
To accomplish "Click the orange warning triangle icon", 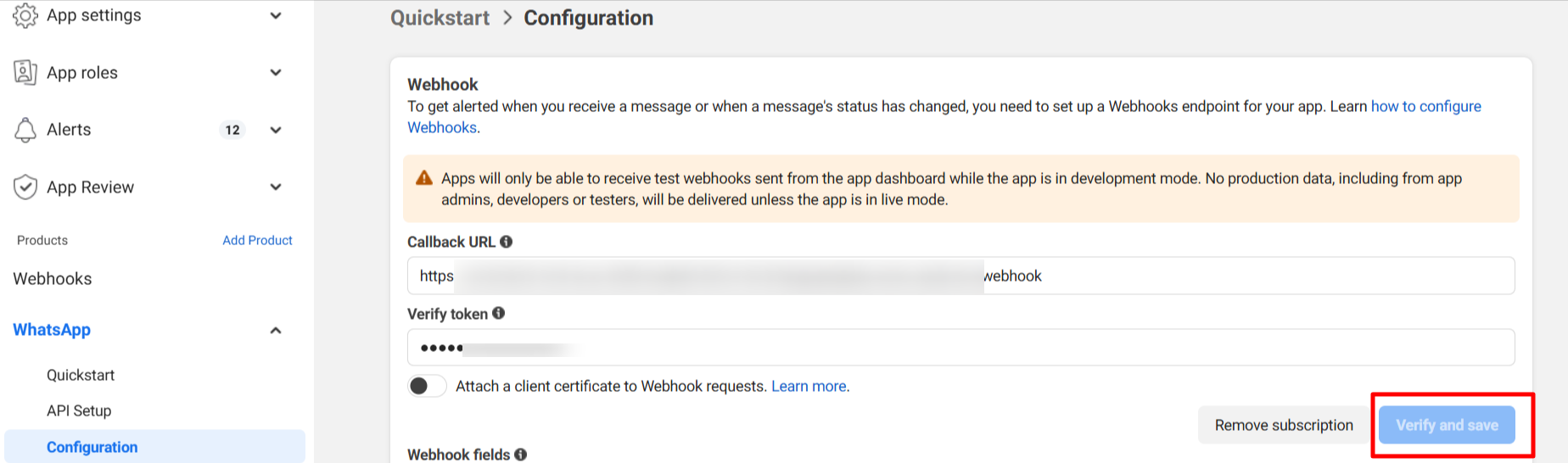I will coord(424,178).
